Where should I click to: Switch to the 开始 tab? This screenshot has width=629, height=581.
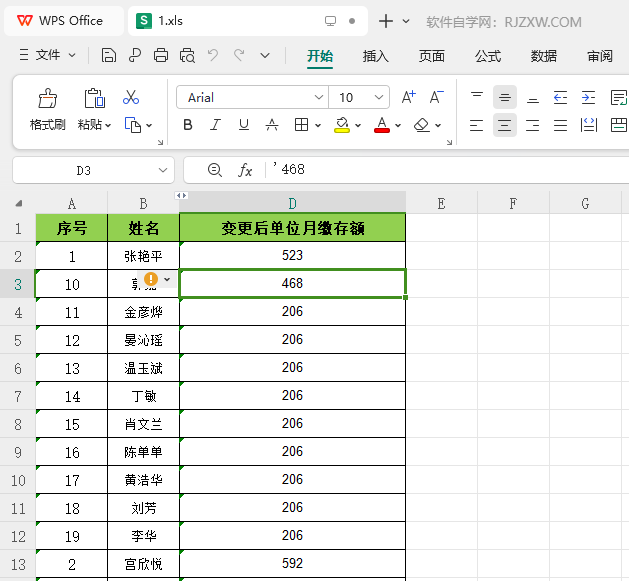click(320, 56)
